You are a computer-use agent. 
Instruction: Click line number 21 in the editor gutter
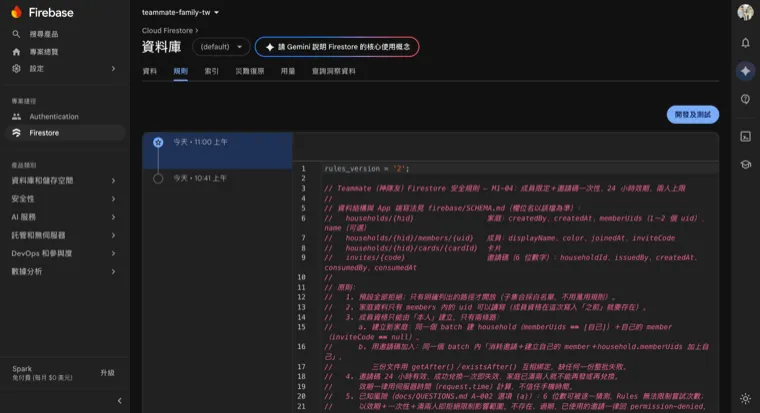point(301,406)
